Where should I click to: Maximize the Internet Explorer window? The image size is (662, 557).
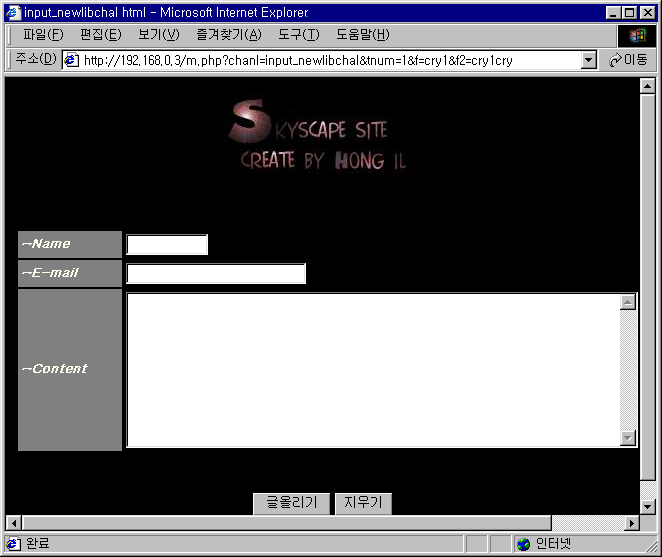coord(629,13)
